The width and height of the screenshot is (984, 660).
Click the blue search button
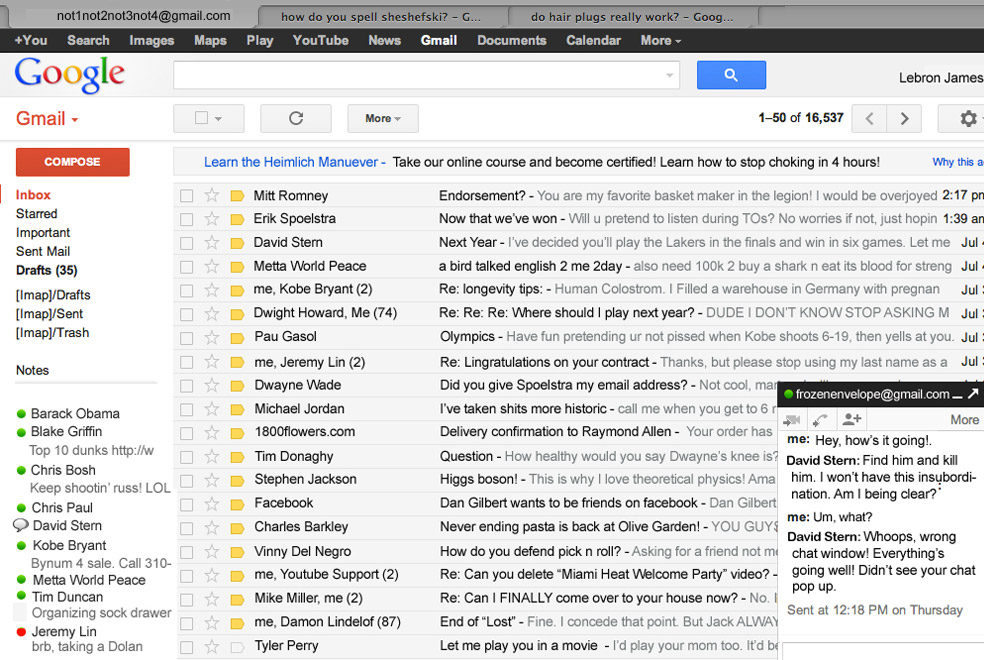(731, 75)
